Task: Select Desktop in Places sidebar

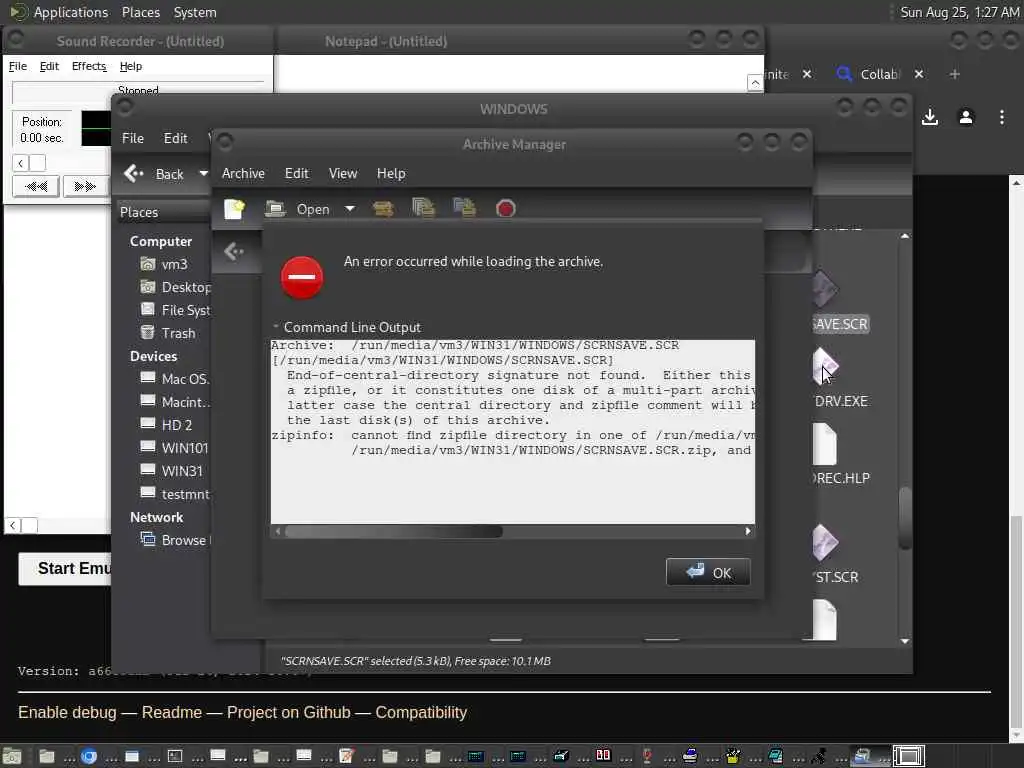Action: click(x=175, y=287)
